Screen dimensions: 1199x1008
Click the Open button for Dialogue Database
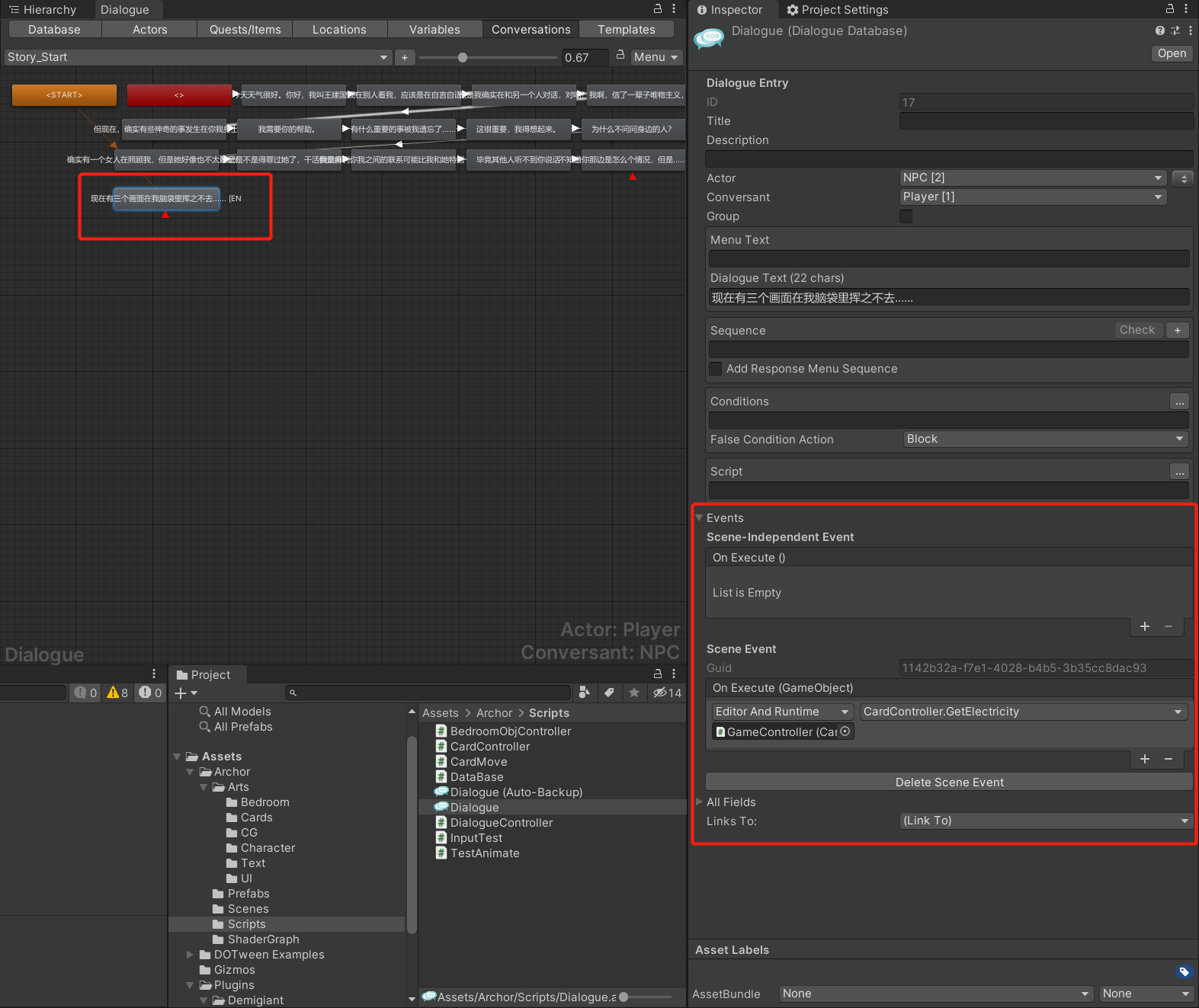tap(1172, 53)
